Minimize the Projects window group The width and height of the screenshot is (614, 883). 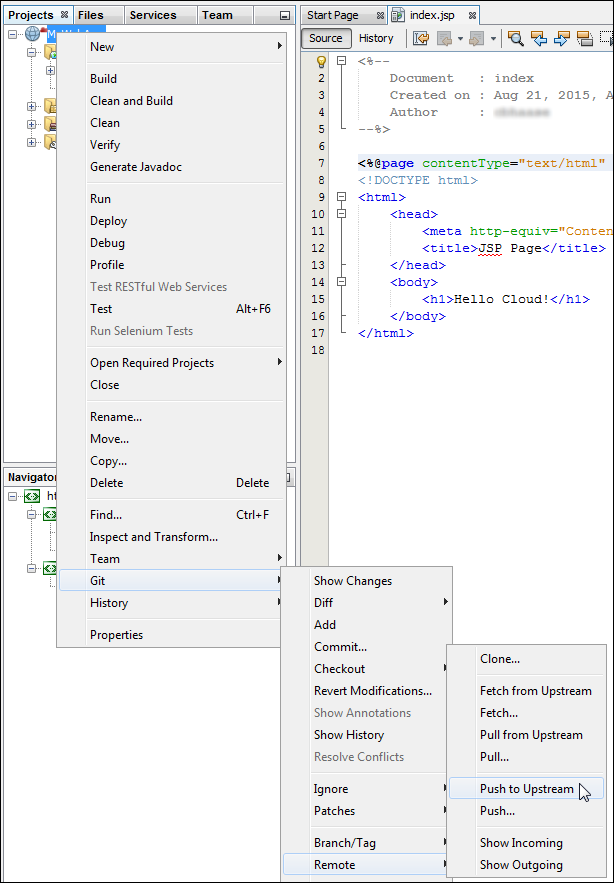click(285, 16)
